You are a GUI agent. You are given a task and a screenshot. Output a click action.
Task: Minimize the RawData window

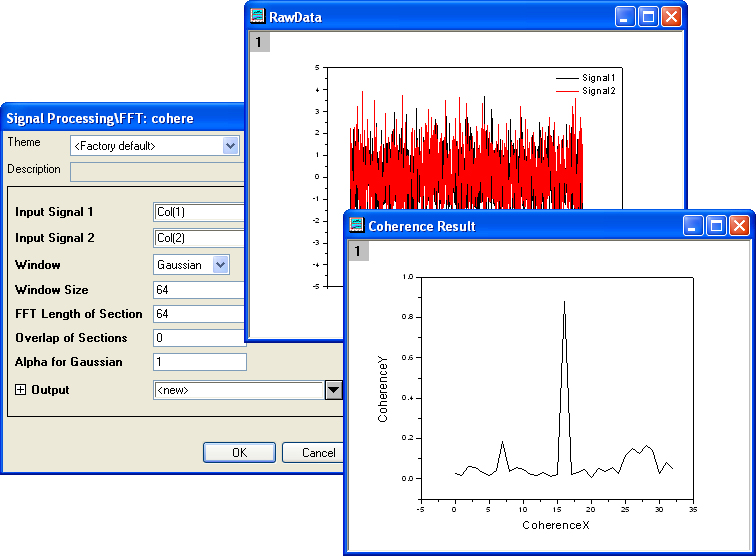click(625, 17)
